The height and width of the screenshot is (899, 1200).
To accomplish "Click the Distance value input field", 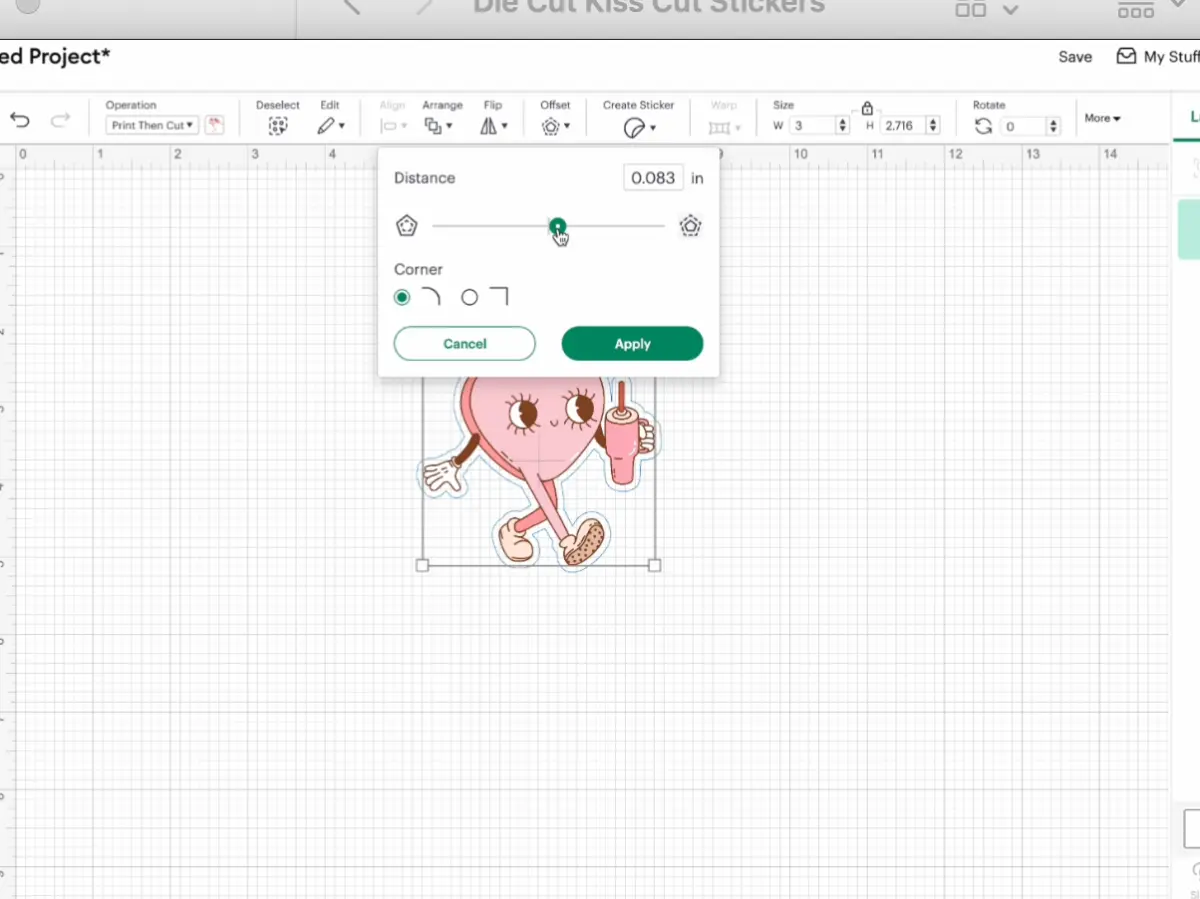I will click(653, 178).
